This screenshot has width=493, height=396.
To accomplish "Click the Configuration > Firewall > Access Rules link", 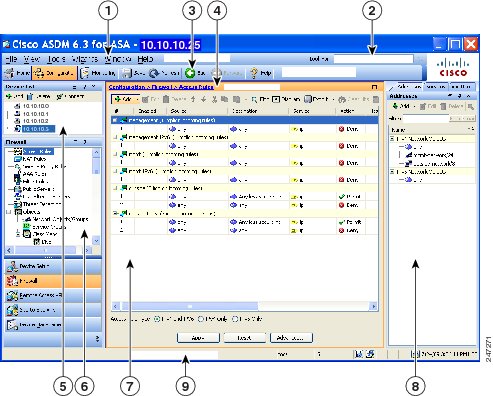I will [161, 87].
